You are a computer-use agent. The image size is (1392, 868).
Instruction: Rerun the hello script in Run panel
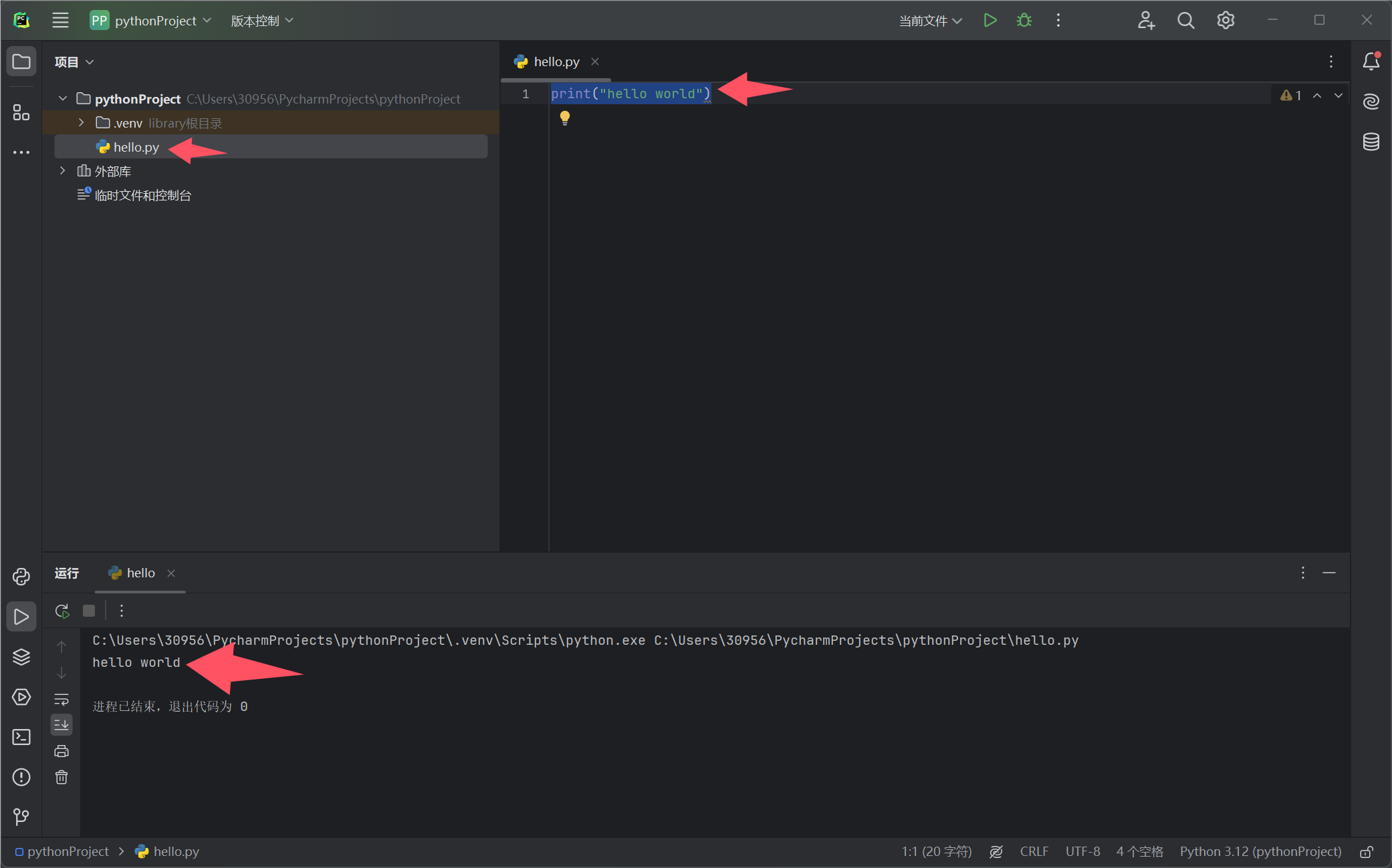point(62,611)
